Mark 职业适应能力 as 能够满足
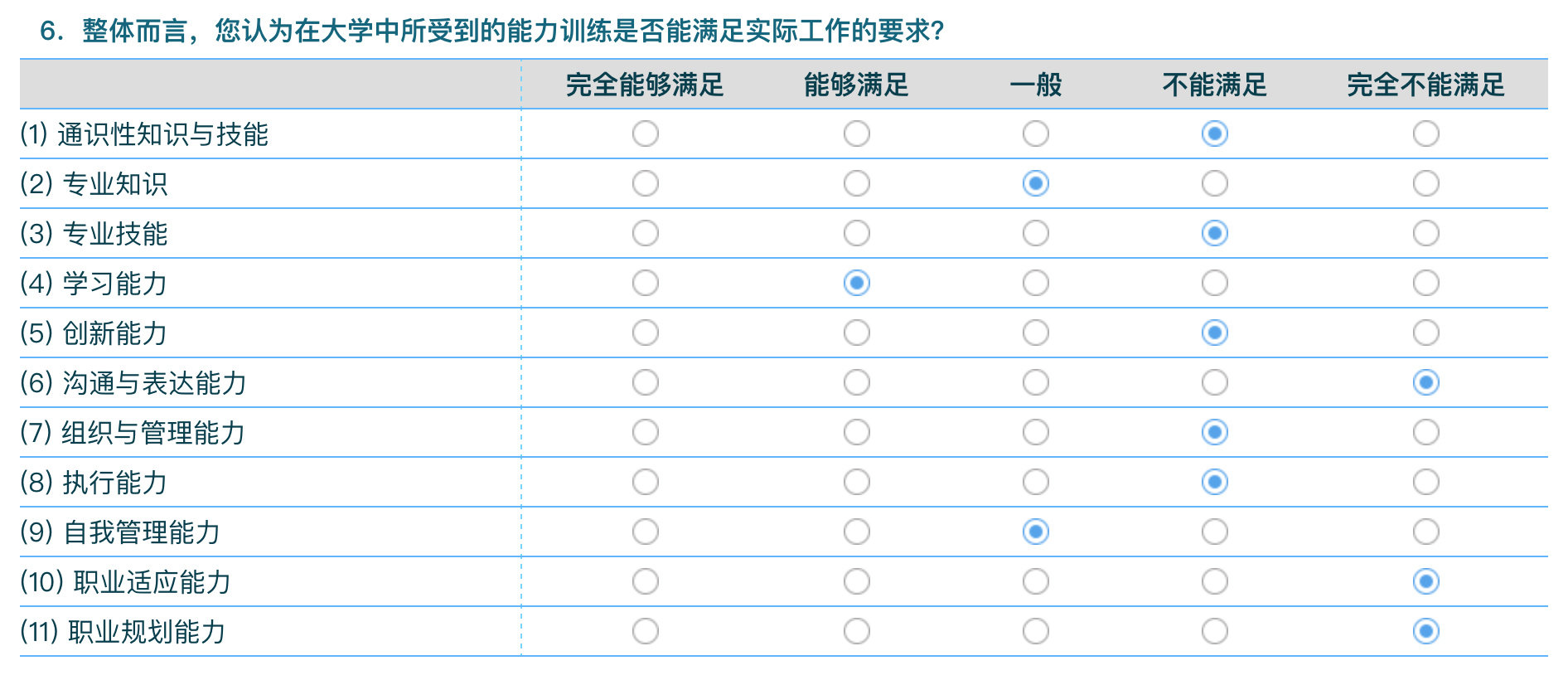The height and width of the screenshot is (680, 1568). coord(856,581)
